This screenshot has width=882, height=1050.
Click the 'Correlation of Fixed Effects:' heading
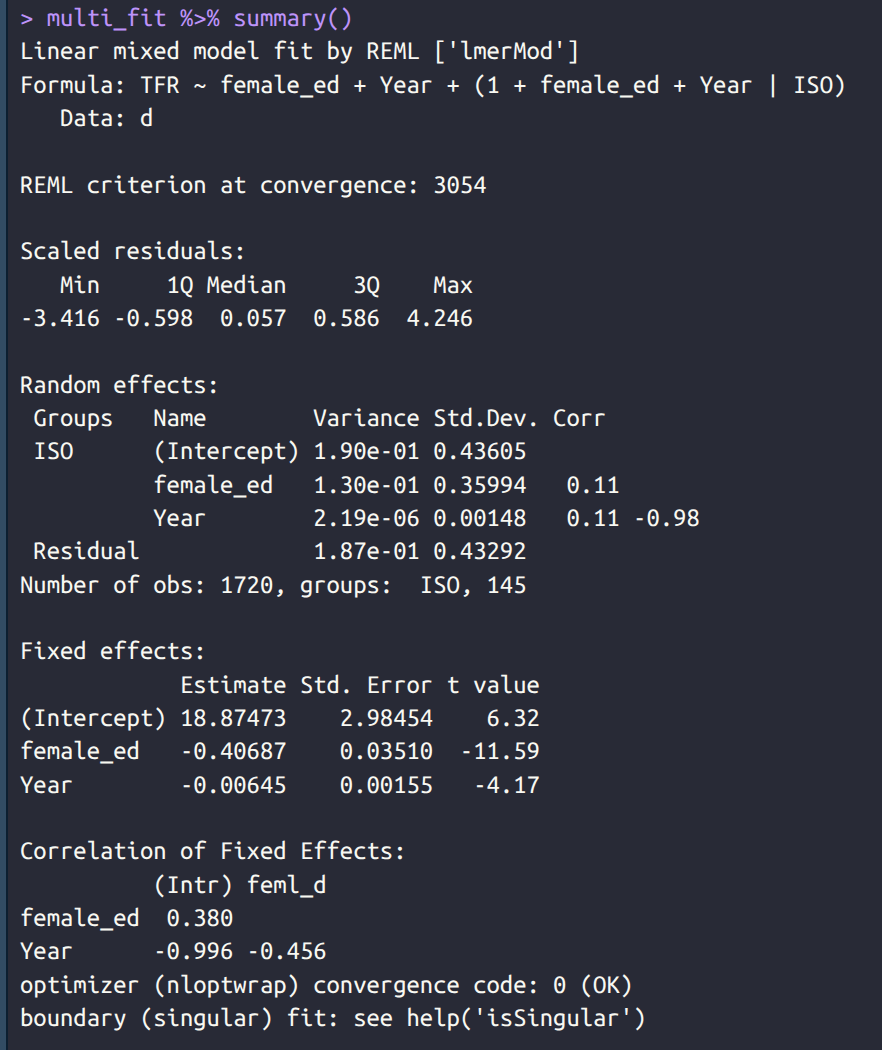213,851
